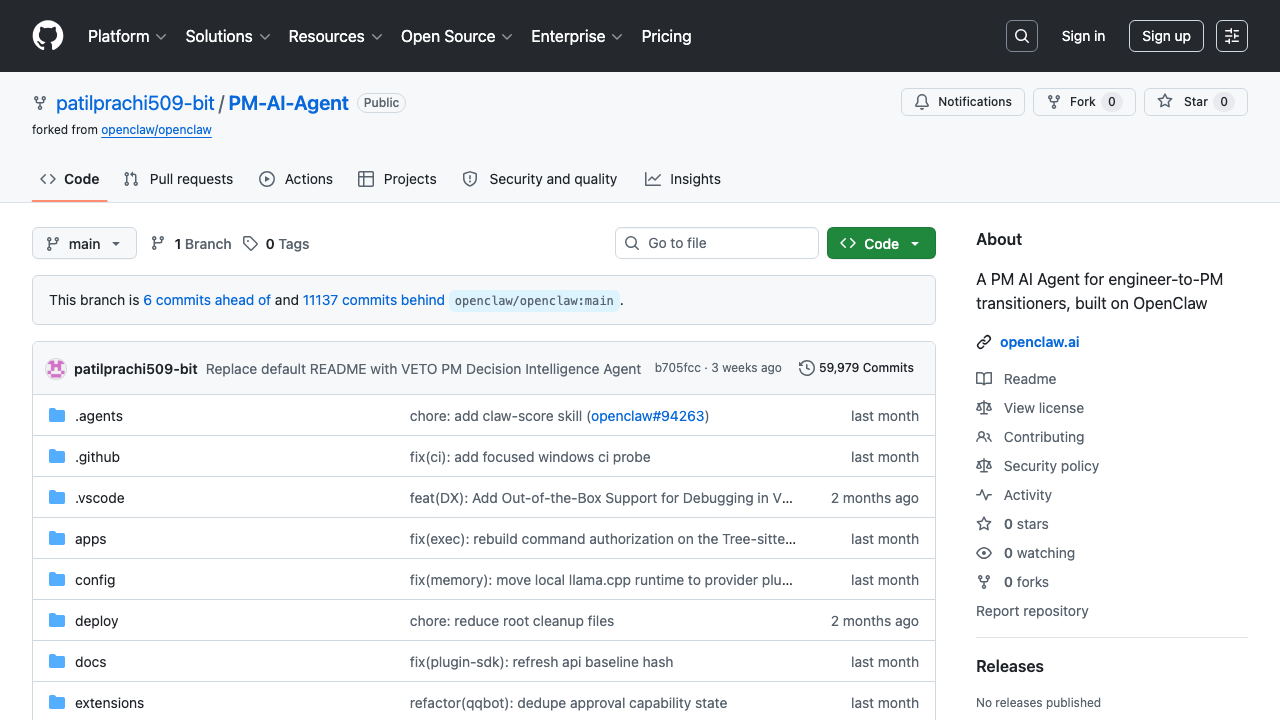Click the people icon beside Contributing
Image resolution: width=1280 pixels, height=720 pixels.
click(x=984, y=437)
